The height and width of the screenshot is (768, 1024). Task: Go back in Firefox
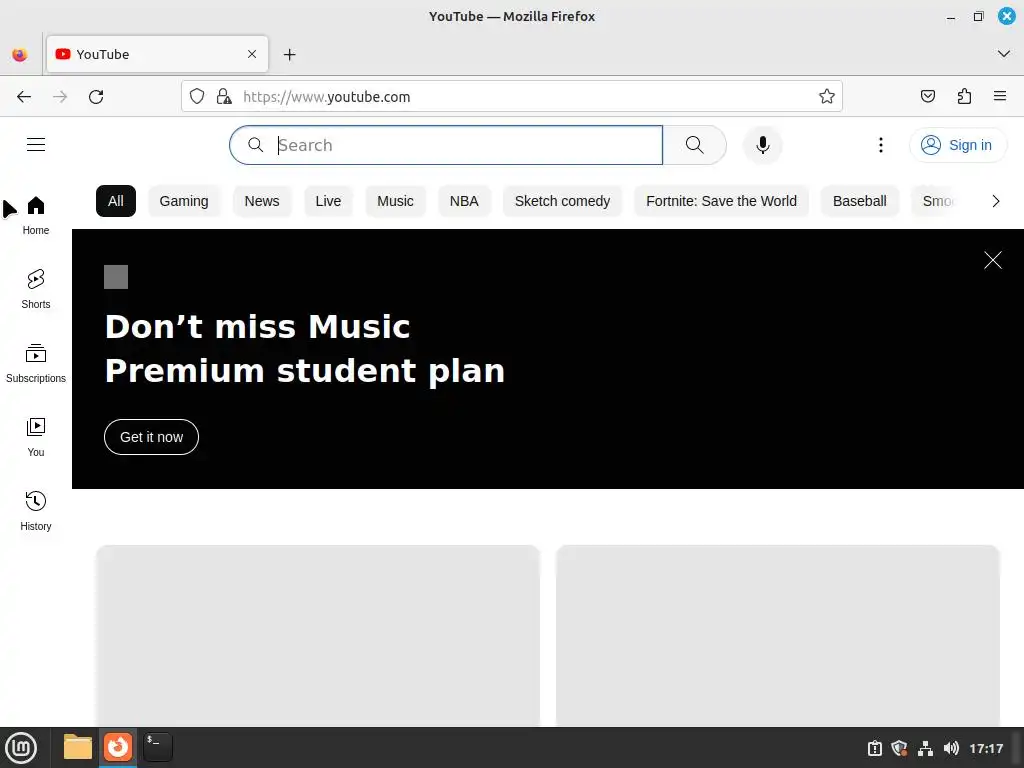[x=24, y=97]
